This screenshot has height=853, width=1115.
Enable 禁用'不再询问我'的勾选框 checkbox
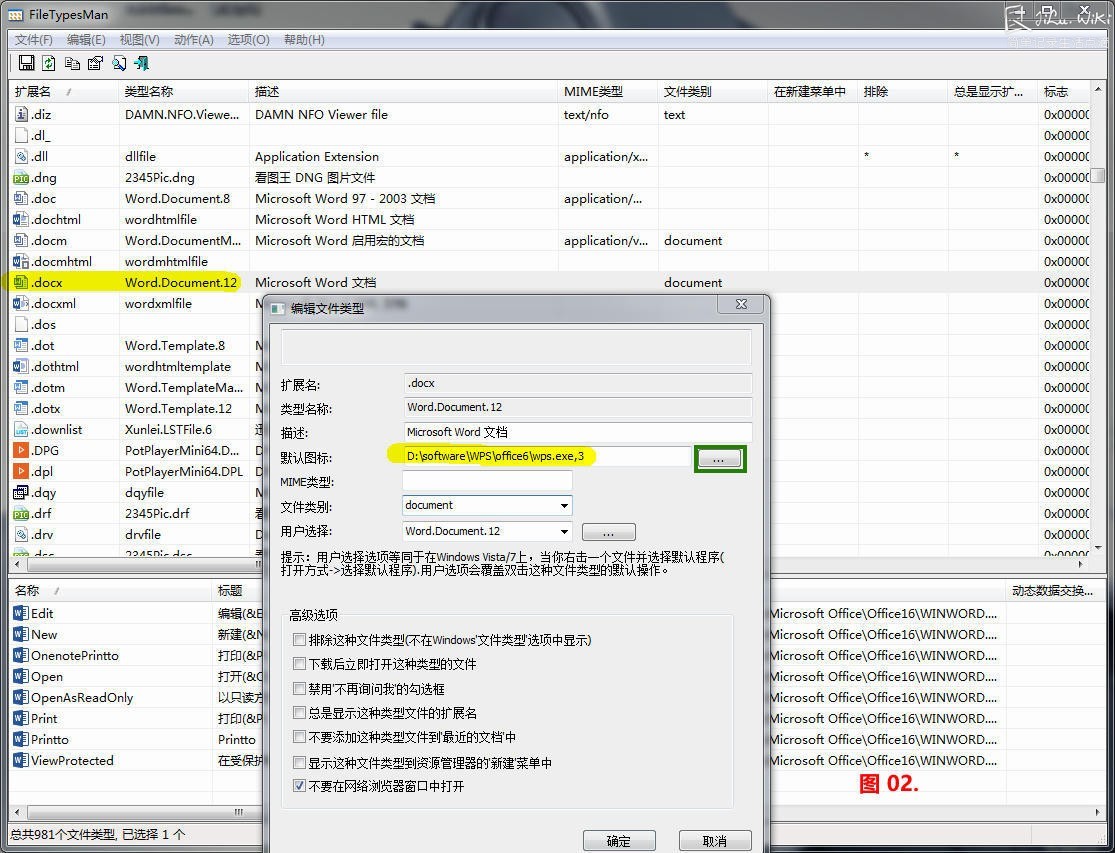click(299, 689)
